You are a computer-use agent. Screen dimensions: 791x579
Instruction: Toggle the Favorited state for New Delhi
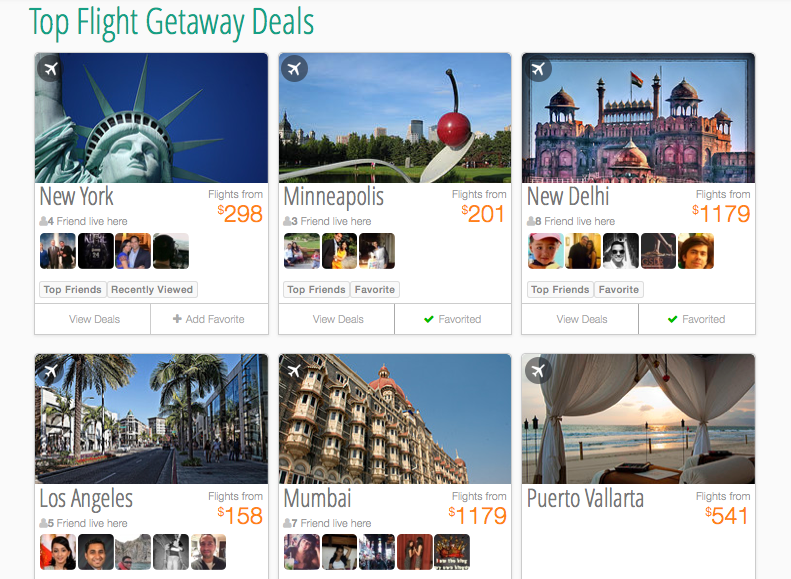coord(697,319)
